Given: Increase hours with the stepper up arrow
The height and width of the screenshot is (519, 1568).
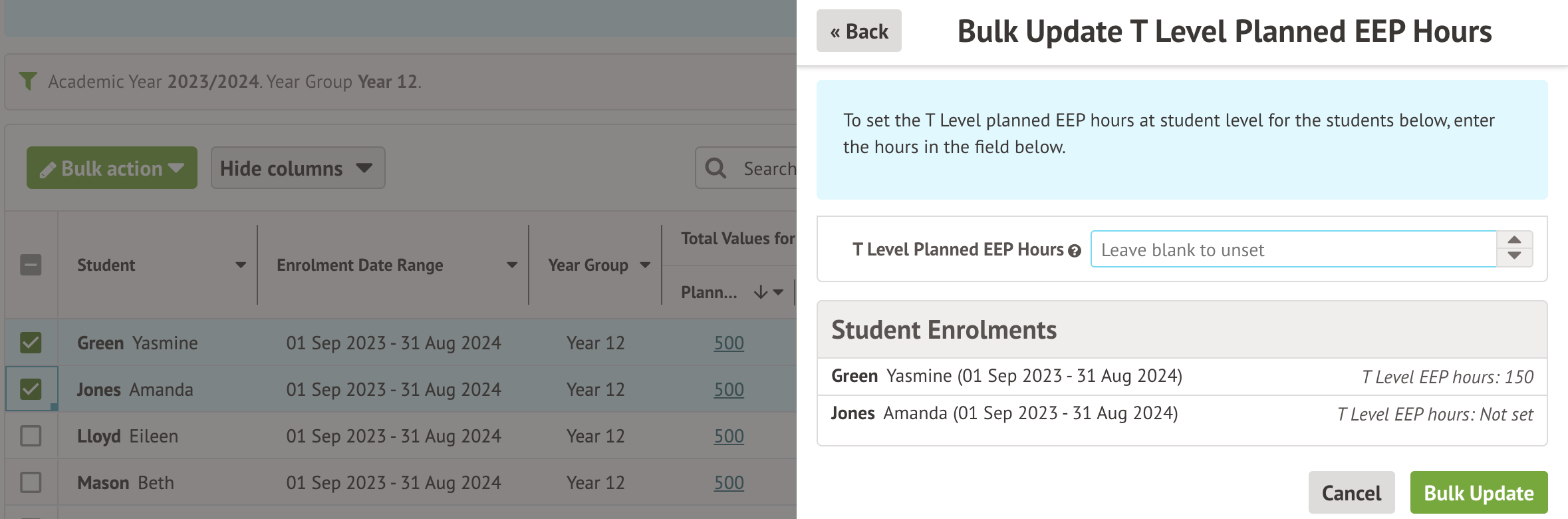Looking at the screenshot, I should (1515, 240).
